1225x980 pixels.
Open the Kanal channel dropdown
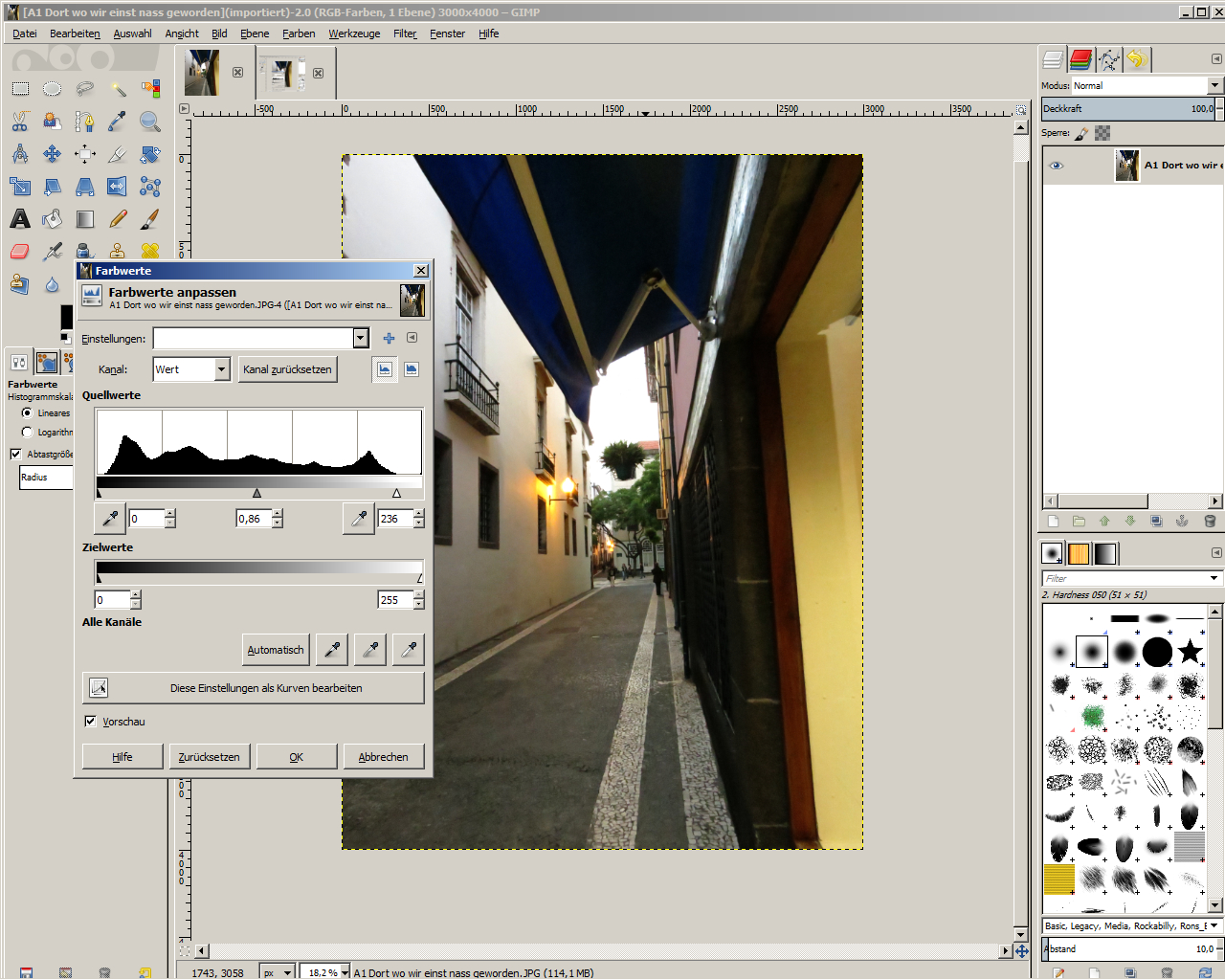click(222, 369)
